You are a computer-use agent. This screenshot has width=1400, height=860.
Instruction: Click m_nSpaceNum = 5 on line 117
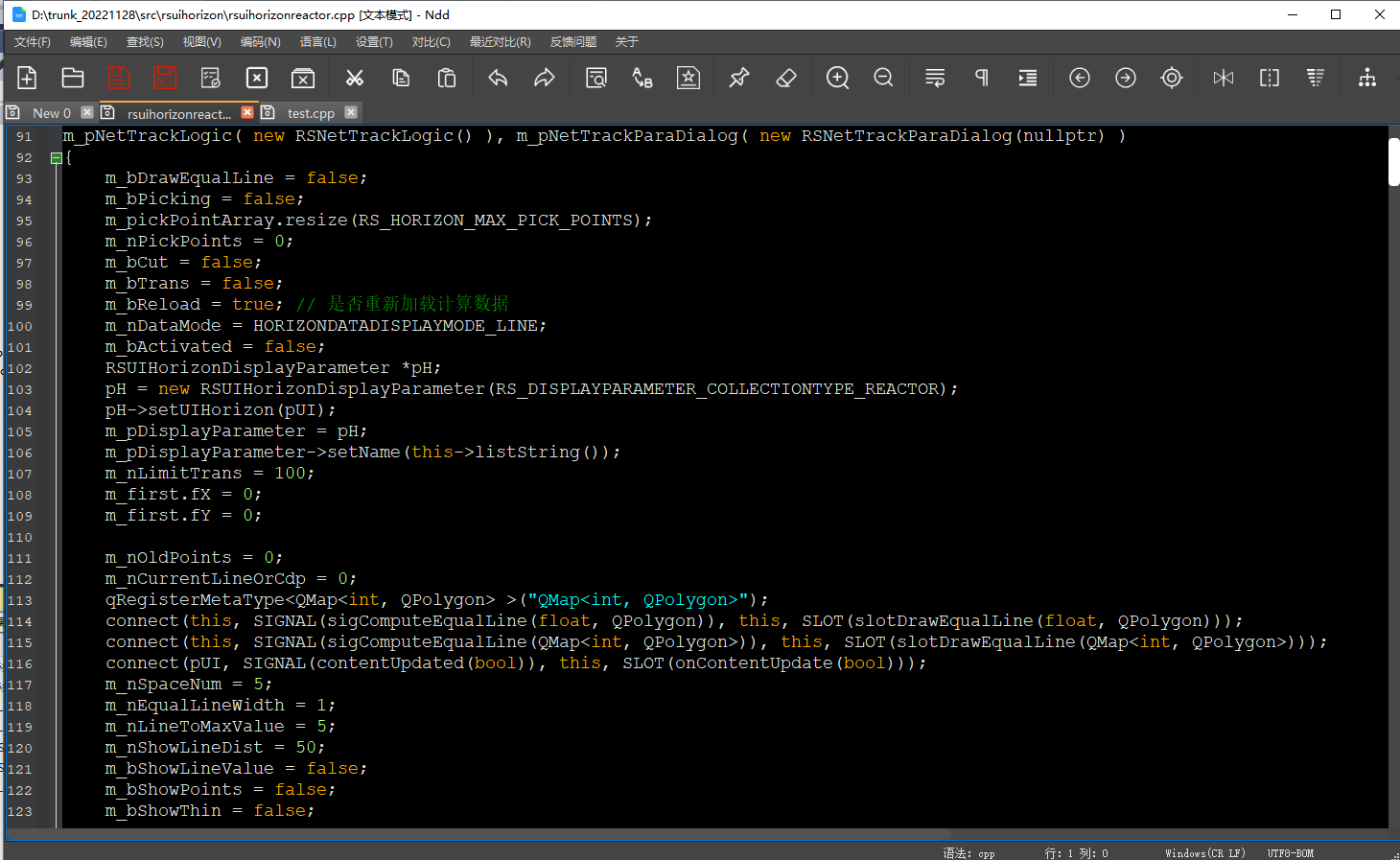coord(188,684)
